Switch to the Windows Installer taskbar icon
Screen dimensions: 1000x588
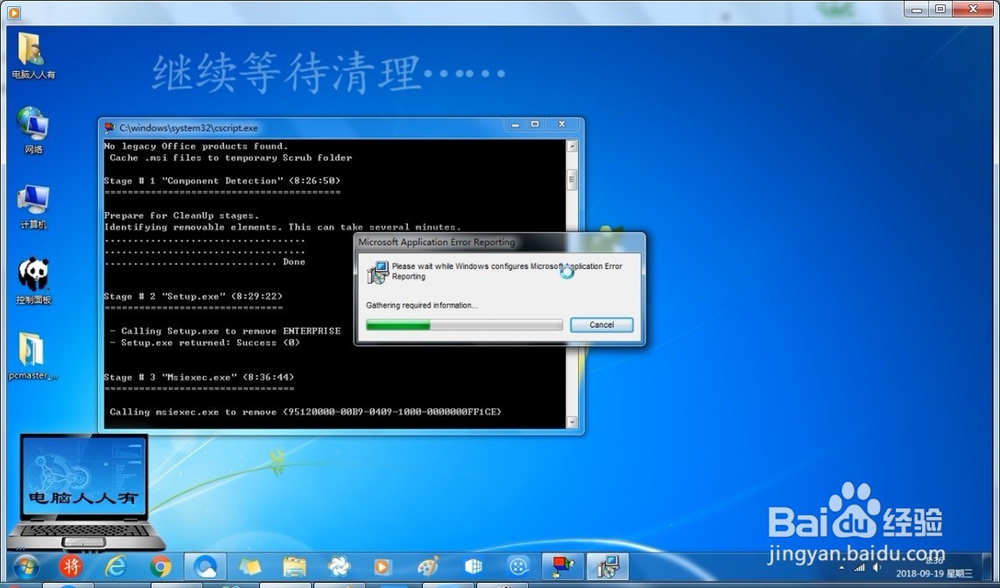(607, 566)
